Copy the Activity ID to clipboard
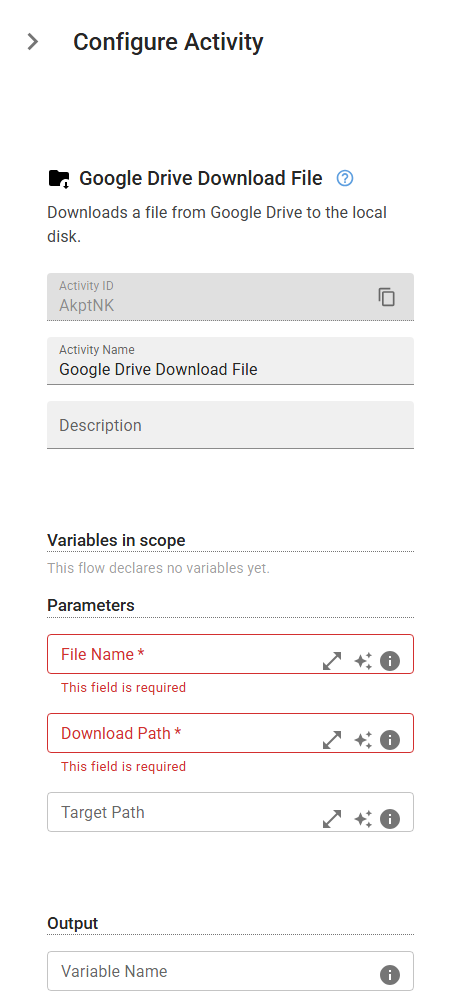 (x=386, y=297)
